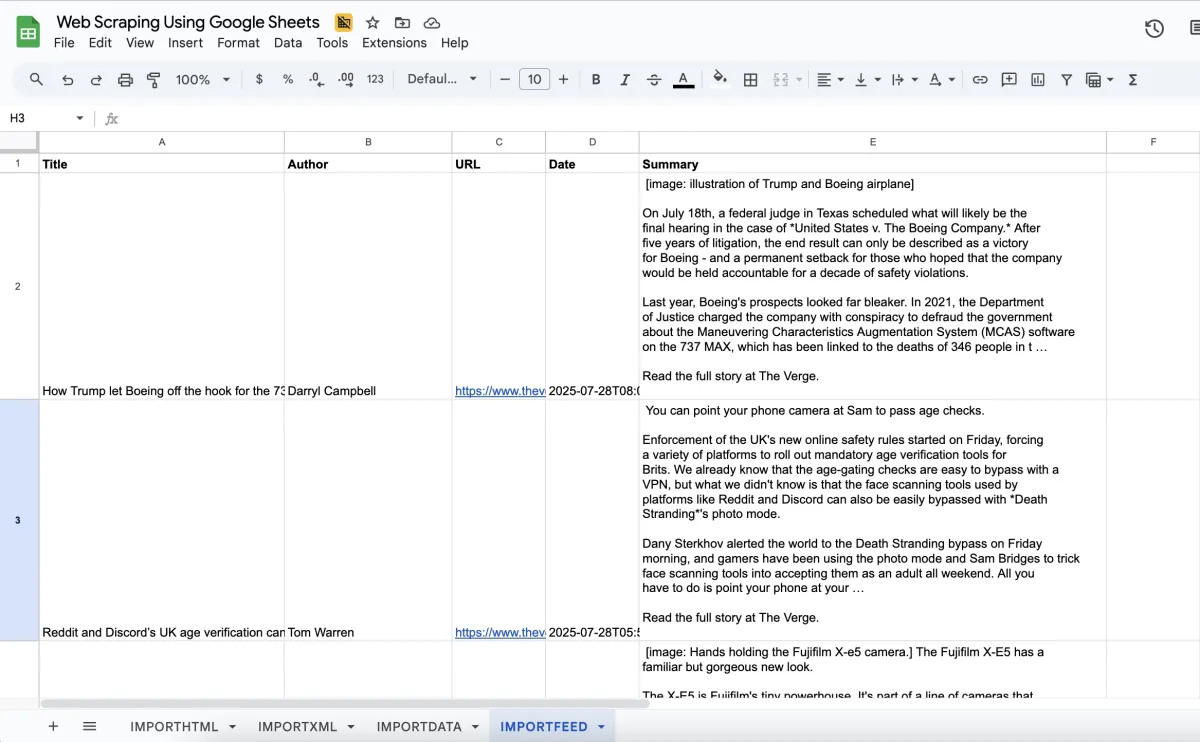Open the Format menu
The image size is (1200, 742).
pos(238,43)
